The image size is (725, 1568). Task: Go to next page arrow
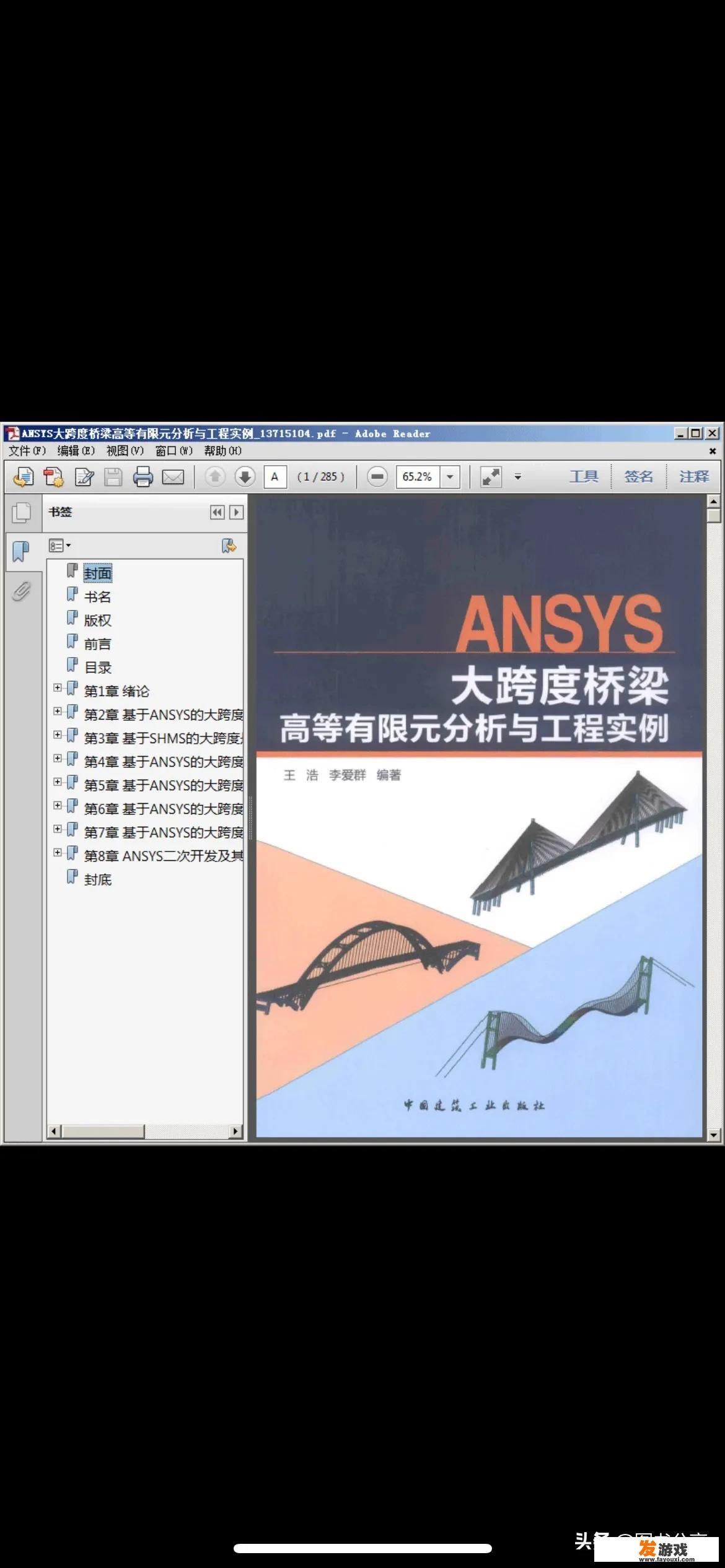245,476
